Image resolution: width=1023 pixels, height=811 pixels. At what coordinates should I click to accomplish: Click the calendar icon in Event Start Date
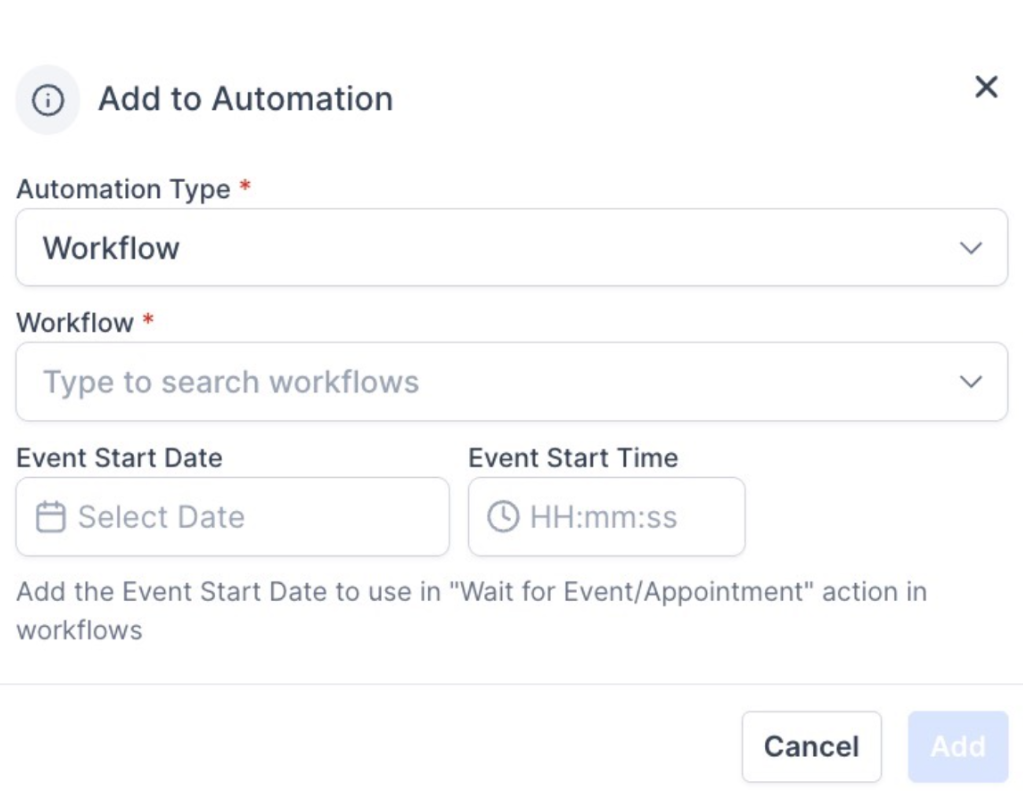click(50, 517)
